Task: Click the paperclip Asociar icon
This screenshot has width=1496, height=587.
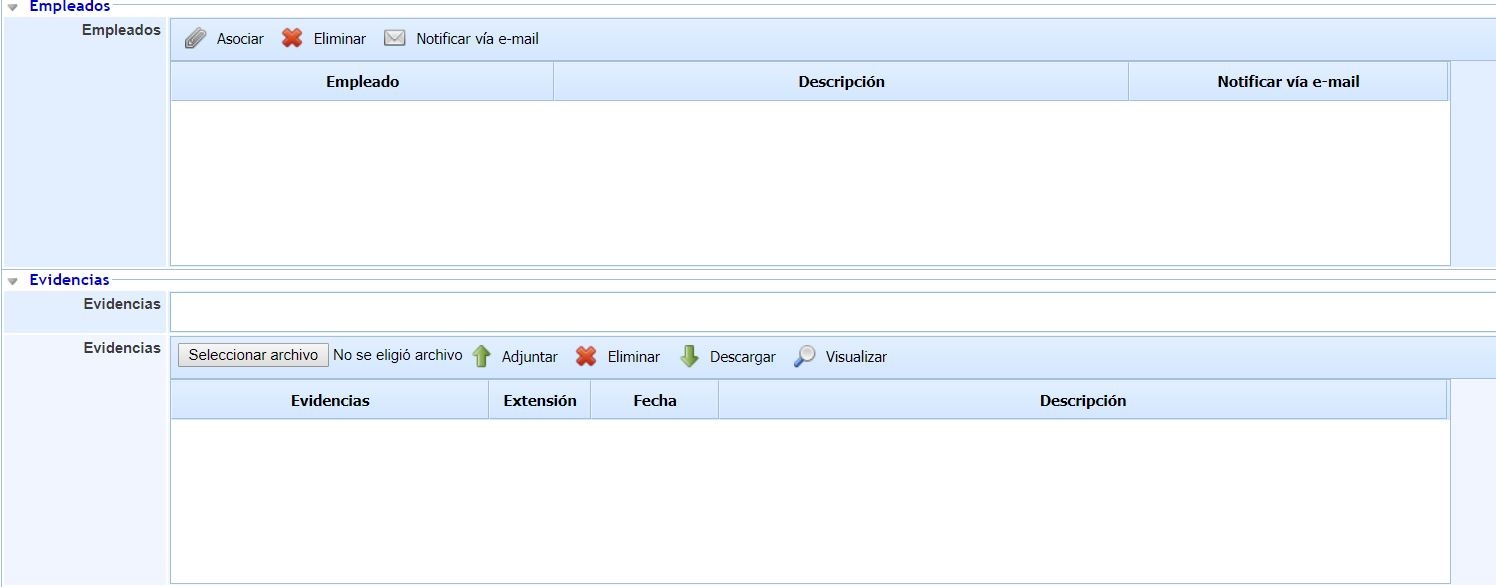Action: (x=196, y=38)
